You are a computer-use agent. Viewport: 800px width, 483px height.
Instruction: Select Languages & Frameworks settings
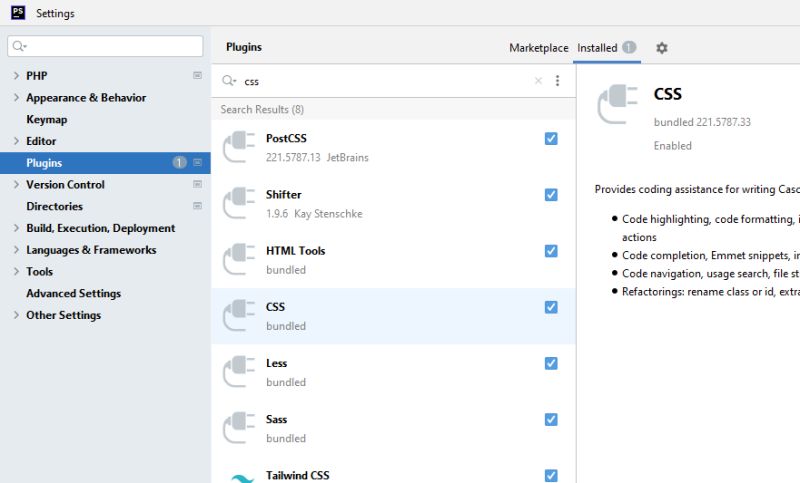click(91, 249)
